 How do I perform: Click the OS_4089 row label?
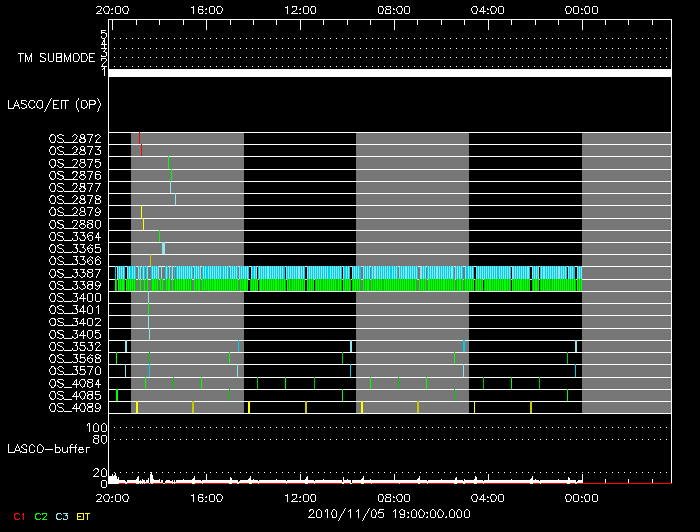tap(74, 407)
